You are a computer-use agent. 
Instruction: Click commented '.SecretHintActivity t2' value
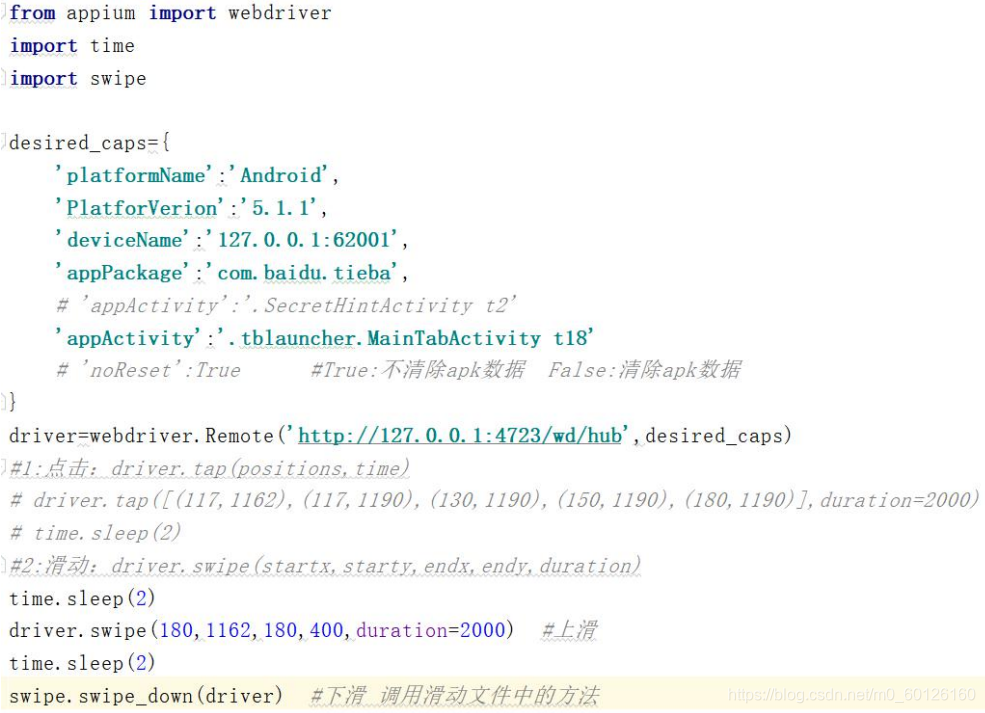(381, 305)
